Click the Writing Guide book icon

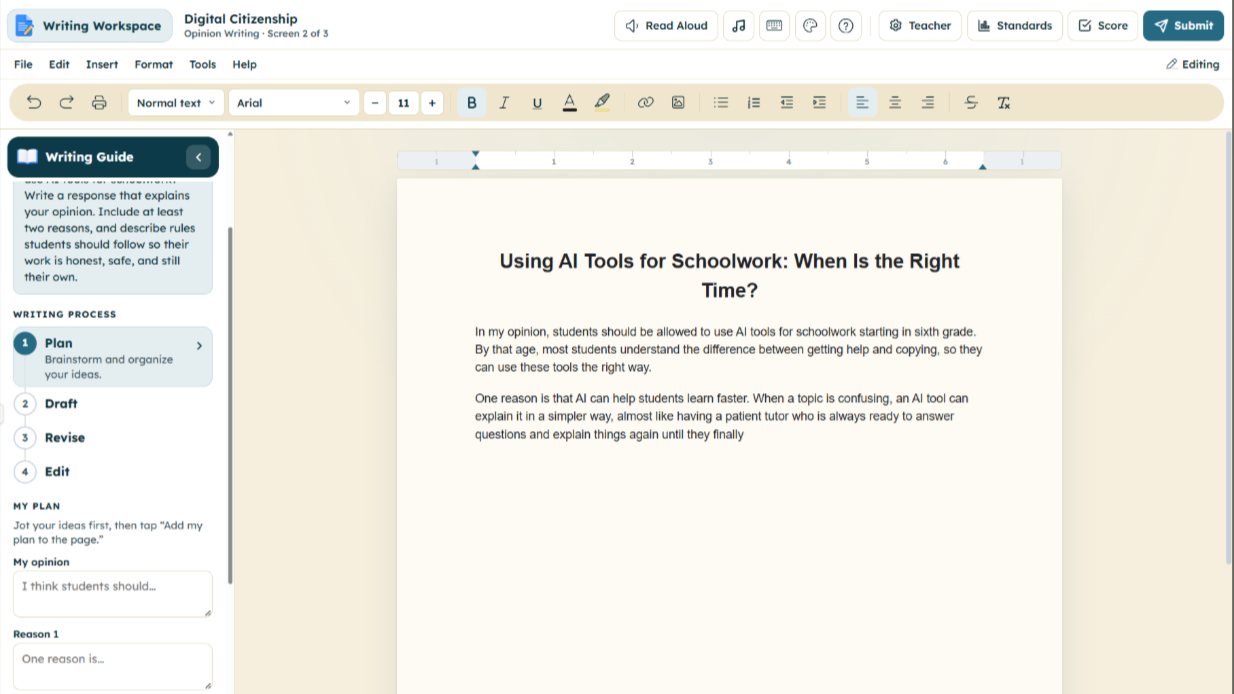pyautogui.click(x=28, y=157)
